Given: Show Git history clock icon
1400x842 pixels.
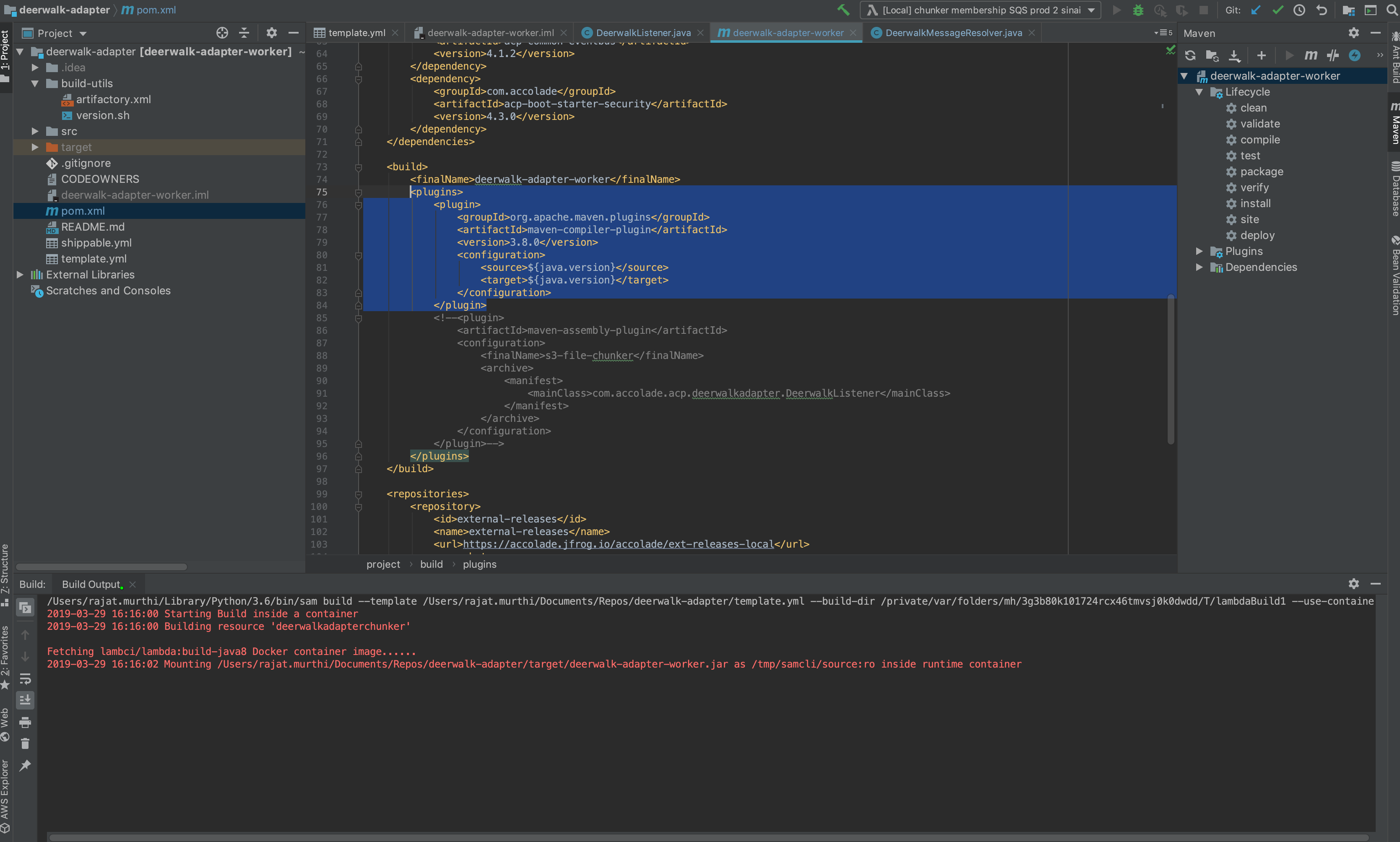Looking at the screenshot, I should tap(1299, 10).
